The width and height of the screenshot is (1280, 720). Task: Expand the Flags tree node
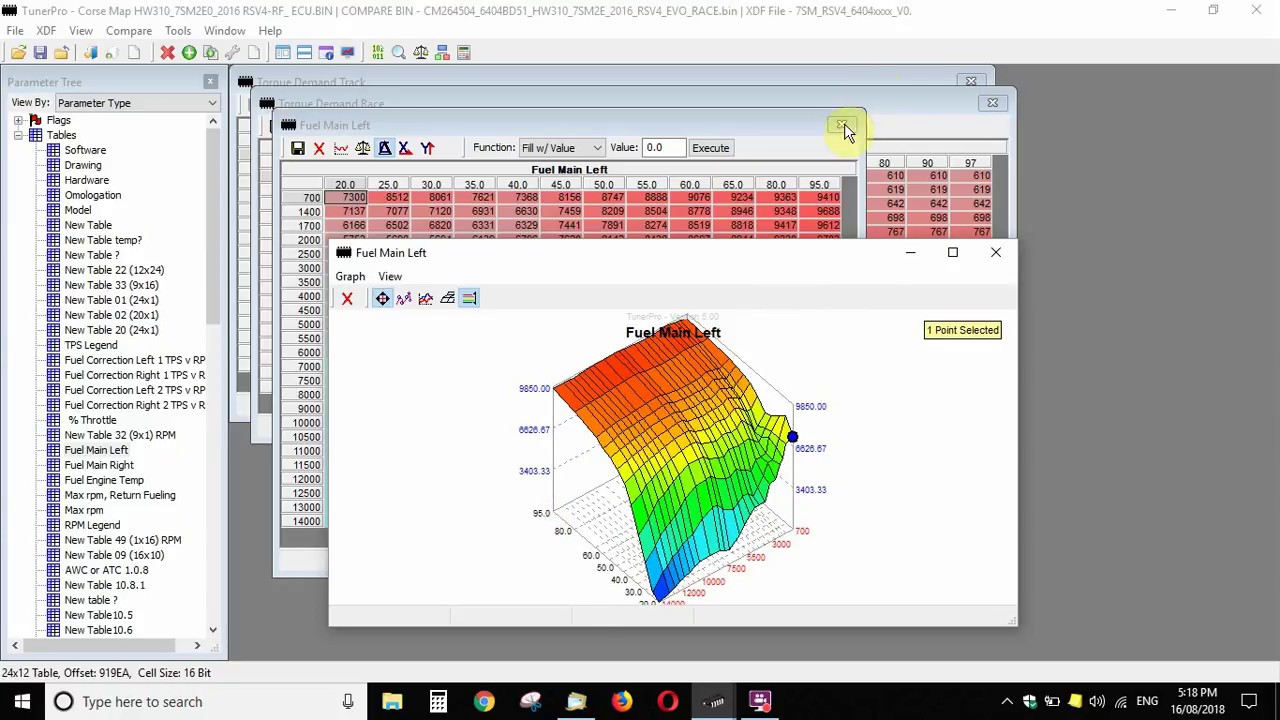tap(18, 120)
